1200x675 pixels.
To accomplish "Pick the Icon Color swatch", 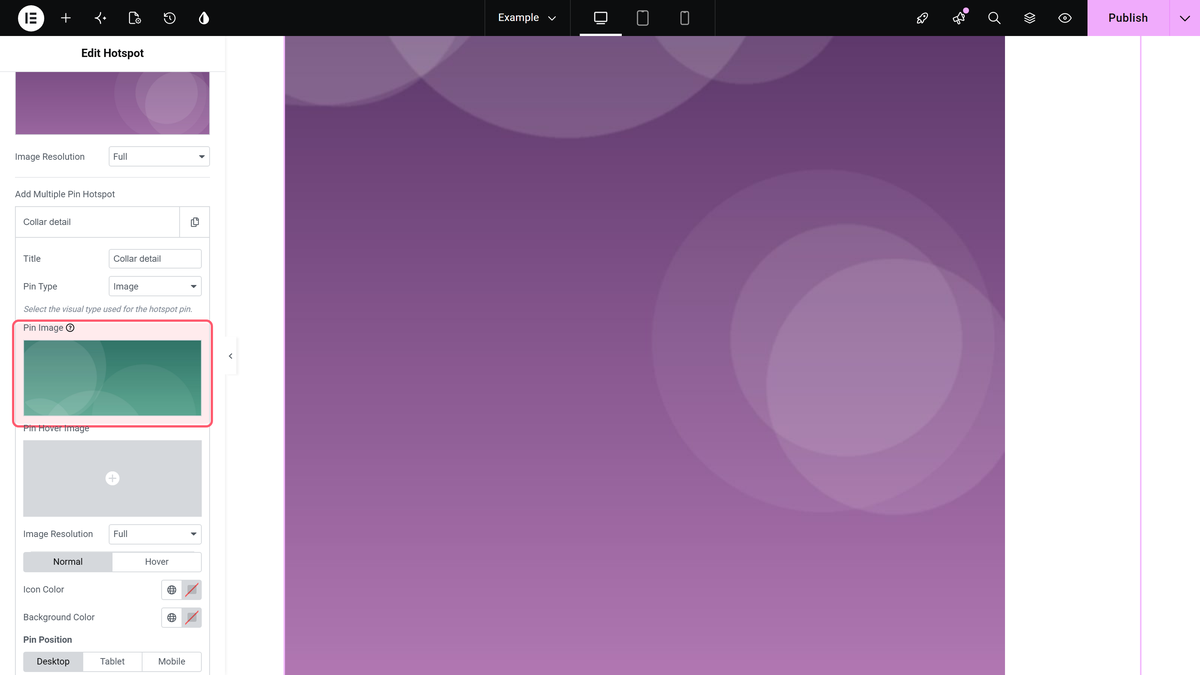I will 192,590.
